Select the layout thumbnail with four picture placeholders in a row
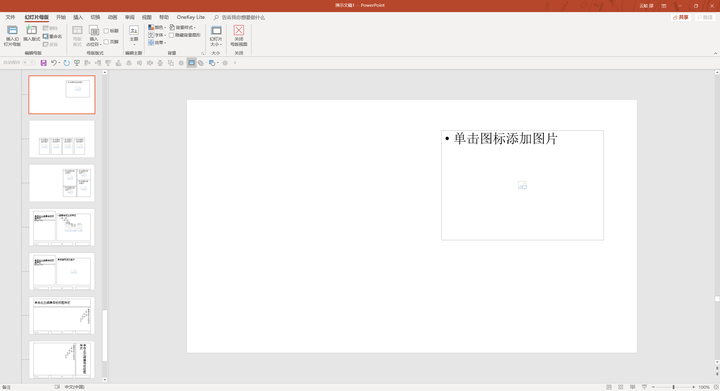Screen dimensions: 720x391 coord(62,139)
